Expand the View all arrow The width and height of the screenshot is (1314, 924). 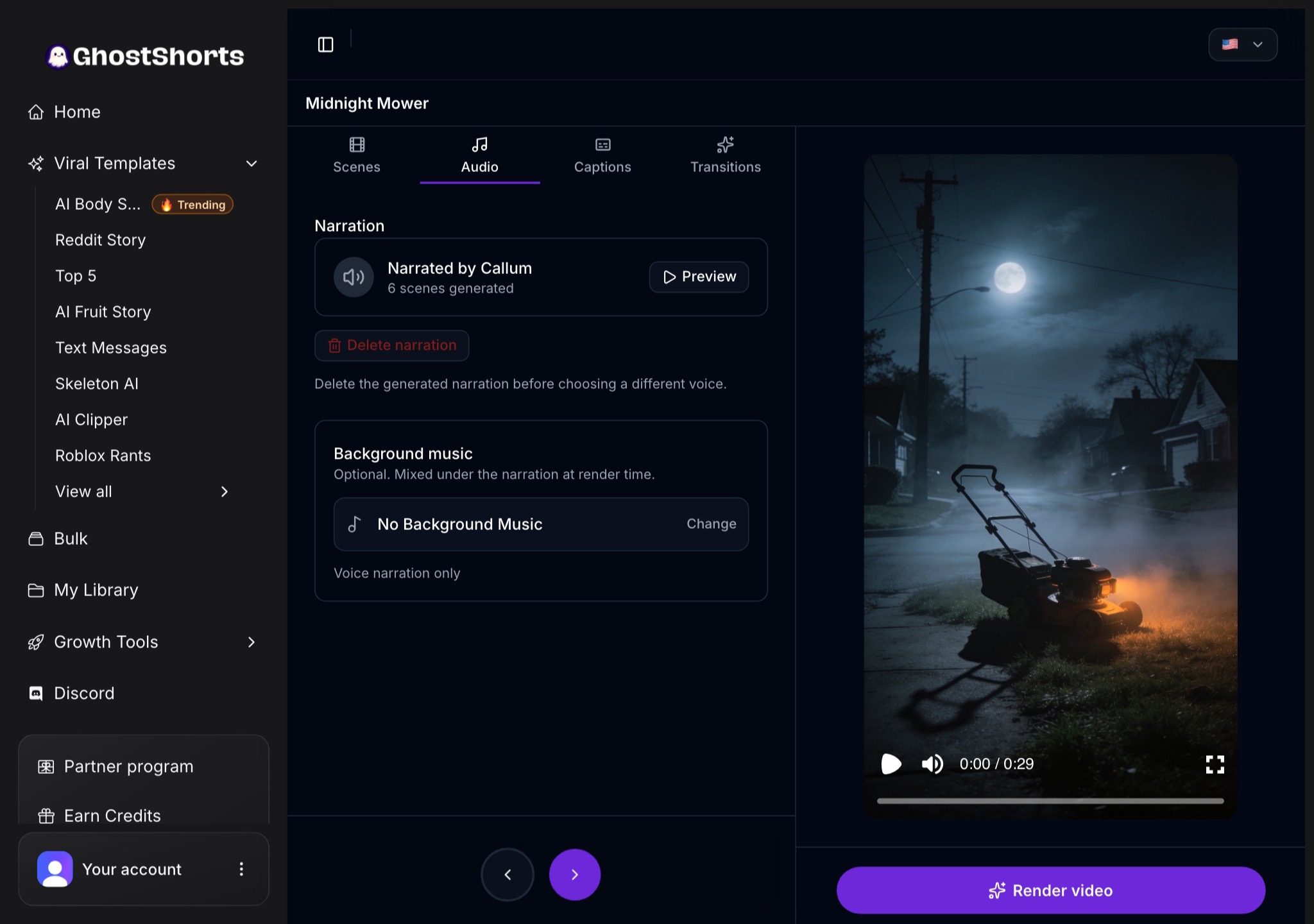point(224,492)
